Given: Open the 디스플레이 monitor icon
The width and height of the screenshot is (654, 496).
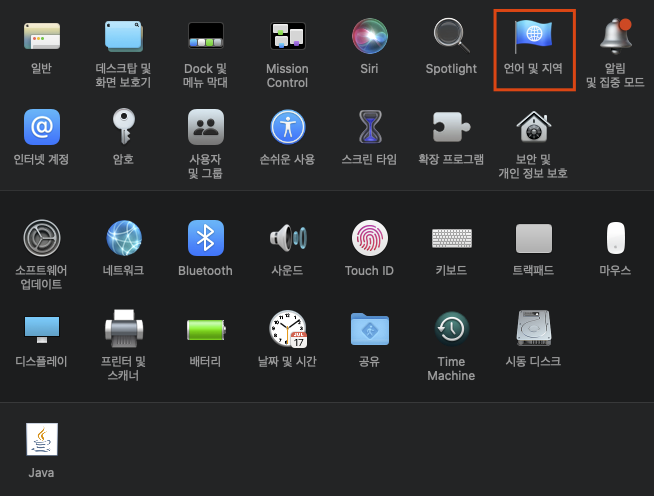Looking at the screenshot, I should click(42, 330).
